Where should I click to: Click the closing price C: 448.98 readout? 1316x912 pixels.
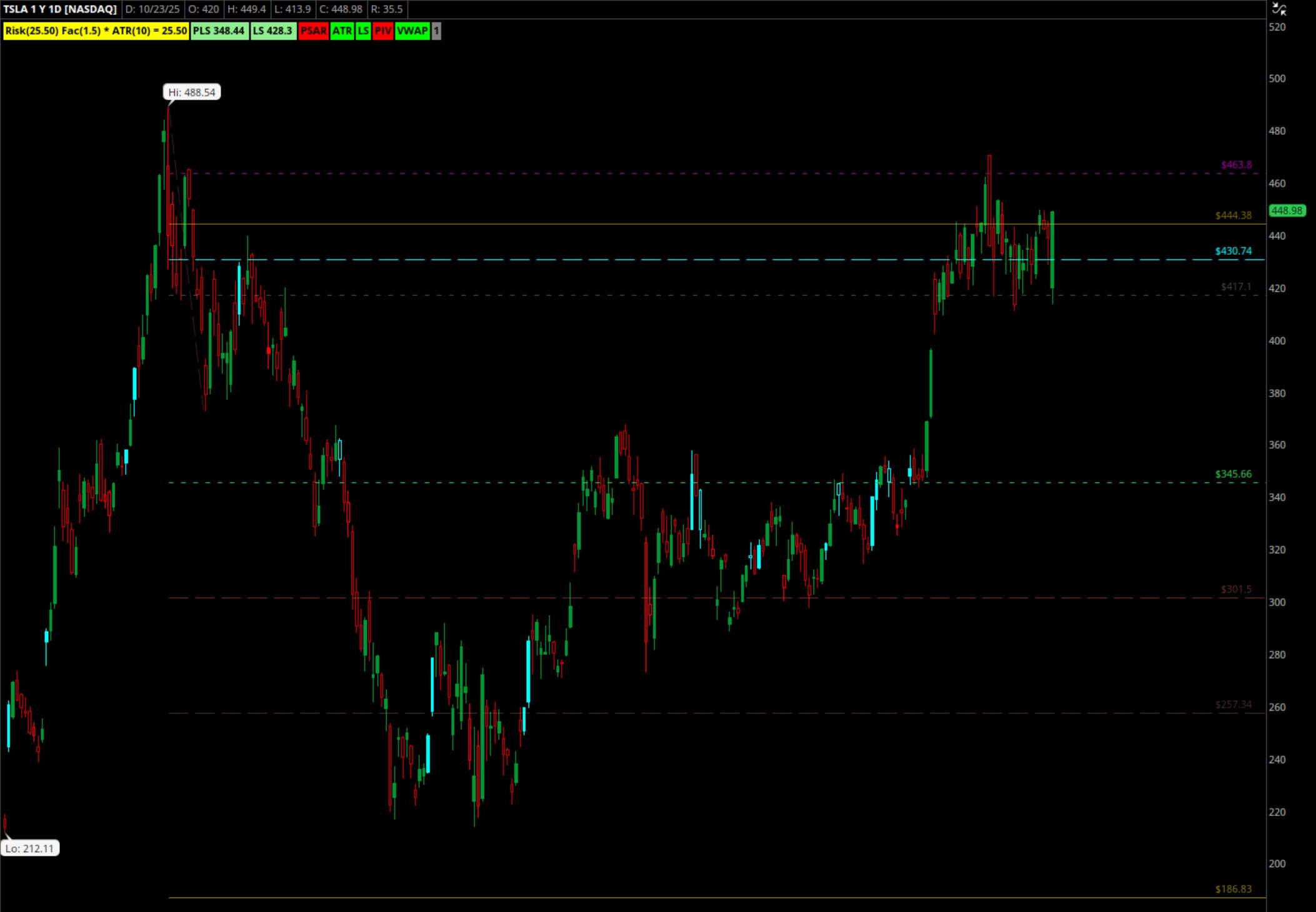point(341,9)
